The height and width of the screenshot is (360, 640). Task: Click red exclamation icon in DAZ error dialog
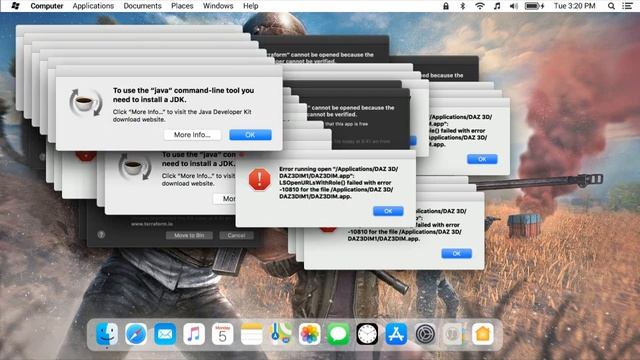(x=260, y=180)
